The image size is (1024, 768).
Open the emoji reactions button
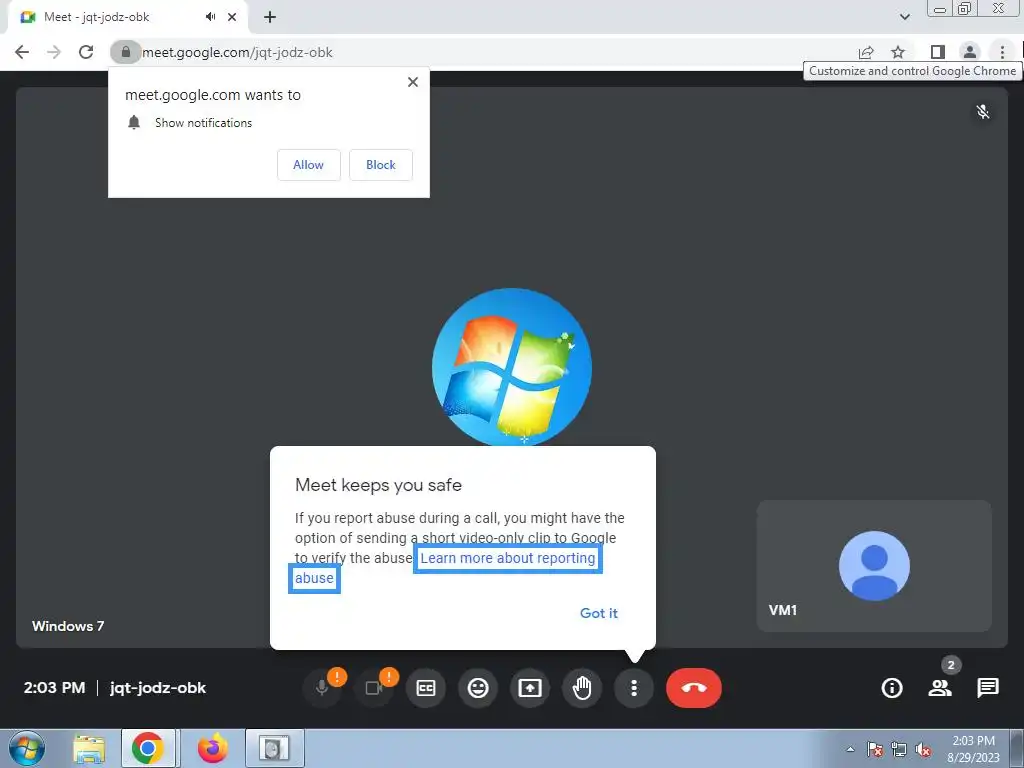478,688
